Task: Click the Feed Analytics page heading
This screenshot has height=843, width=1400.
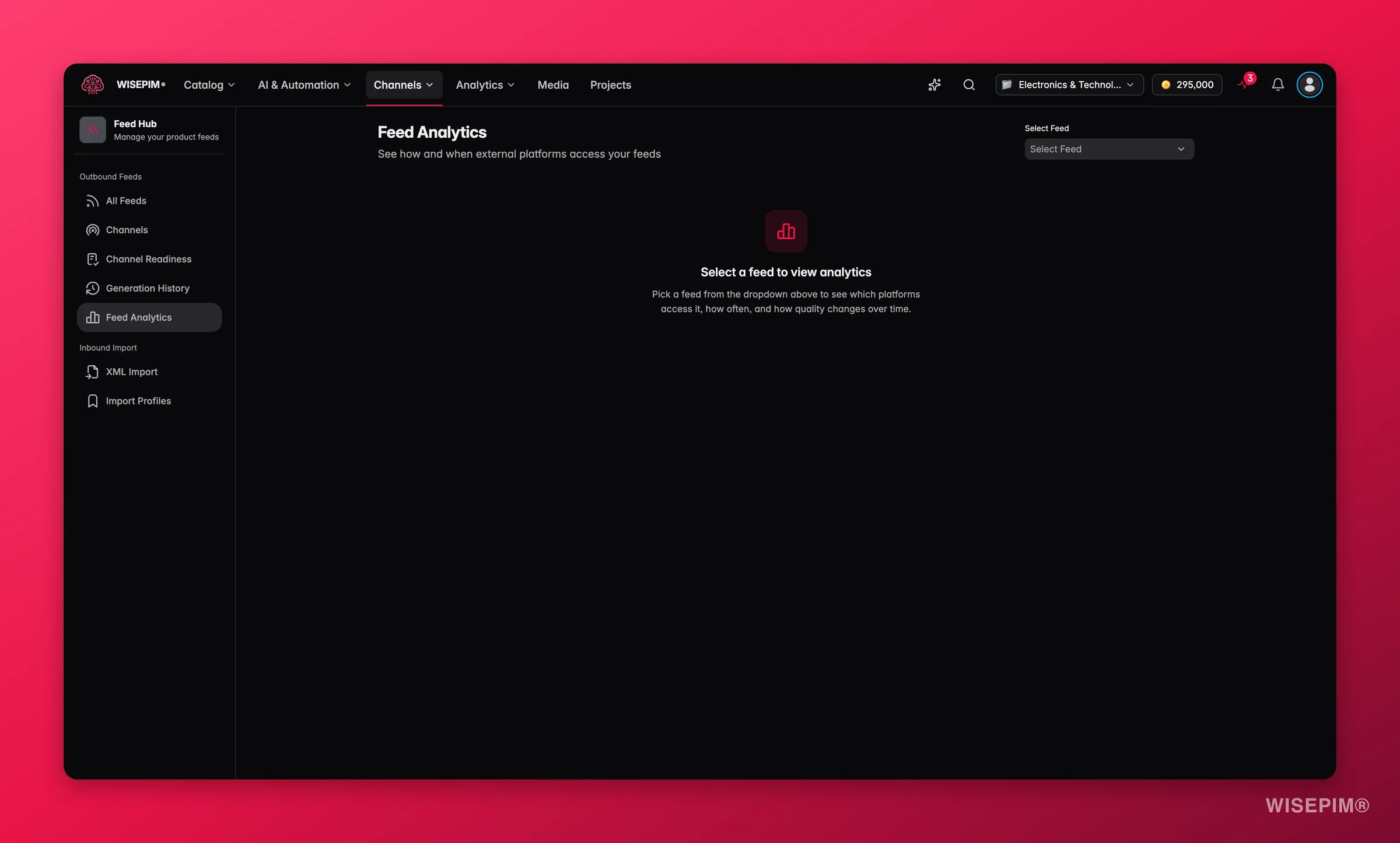Action: click(x=432, y=132)
